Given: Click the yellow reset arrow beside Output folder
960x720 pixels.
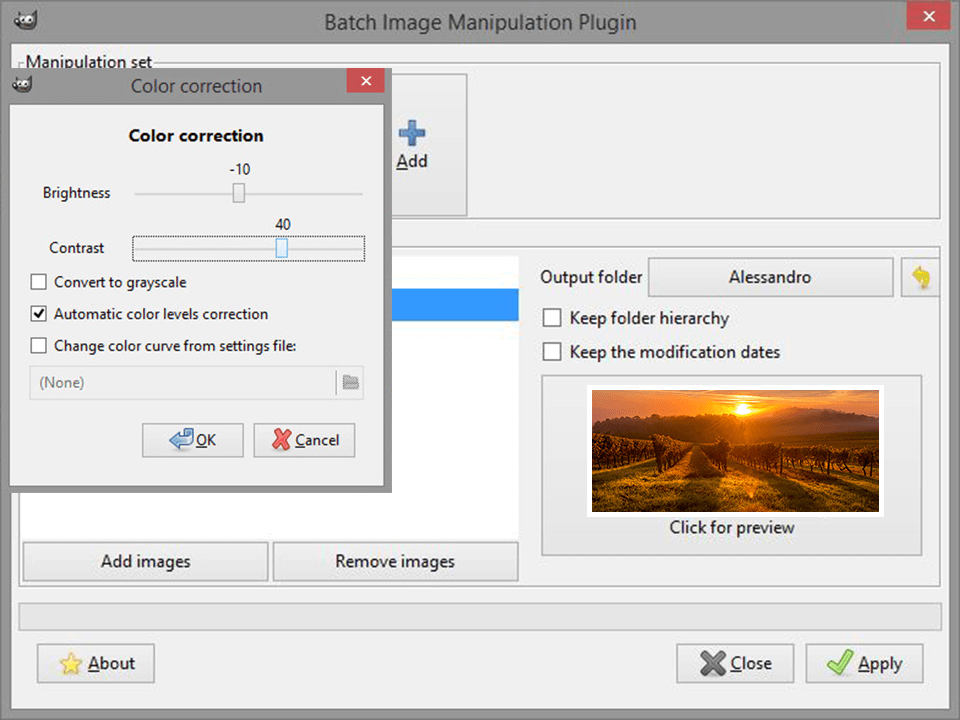Looking at the screenshot, I should pyautogui.click(x=920, y=277).
